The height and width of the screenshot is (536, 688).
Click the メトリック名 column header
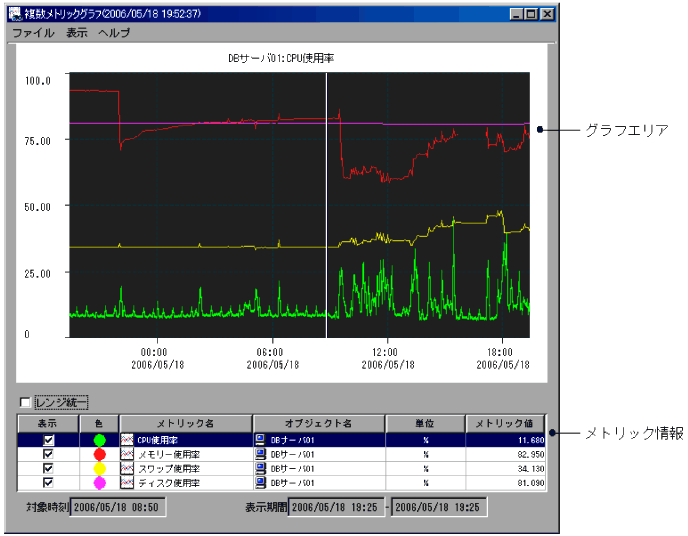(185, 423)
